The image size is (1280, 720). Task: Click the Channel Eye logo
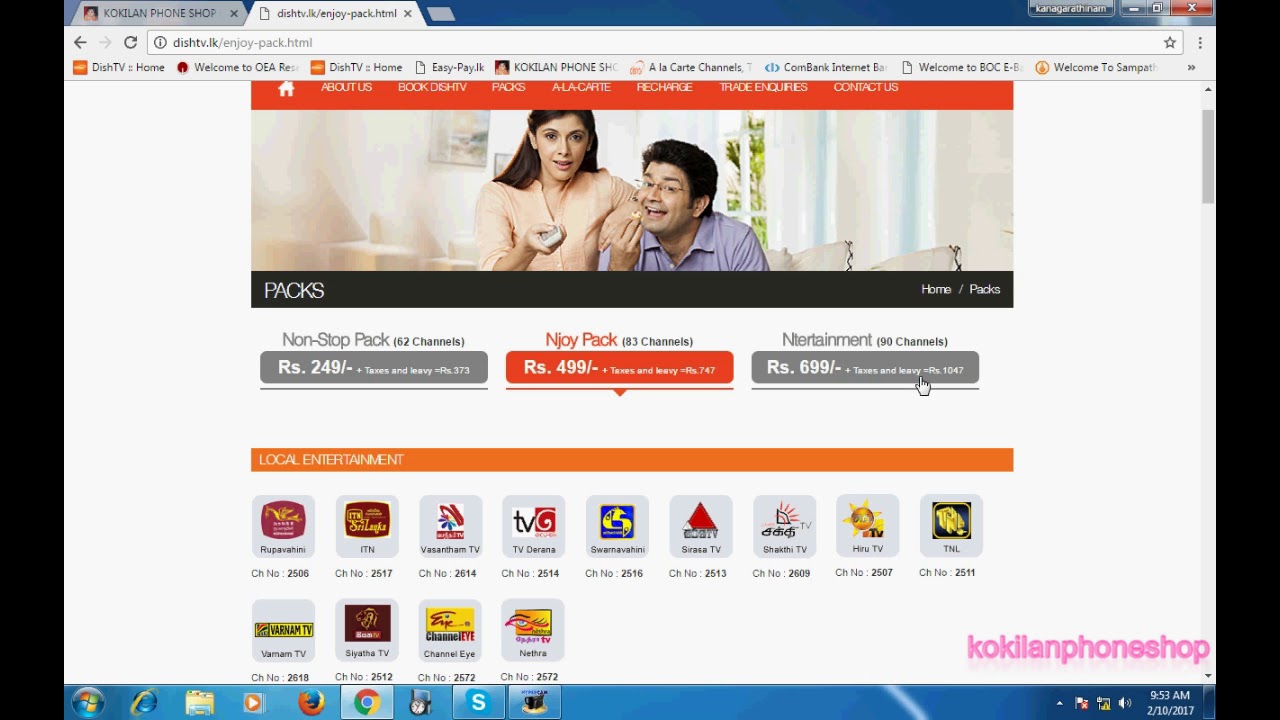450,624
